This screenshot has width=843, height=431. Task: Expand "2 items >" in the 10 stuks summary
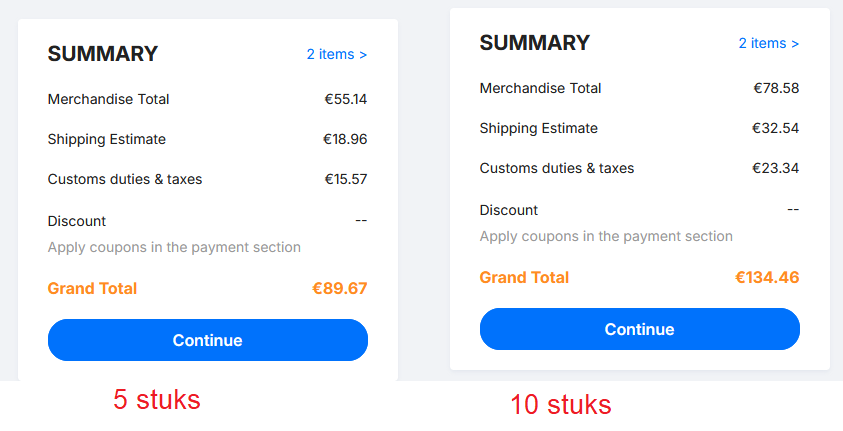tap(768, 43)
